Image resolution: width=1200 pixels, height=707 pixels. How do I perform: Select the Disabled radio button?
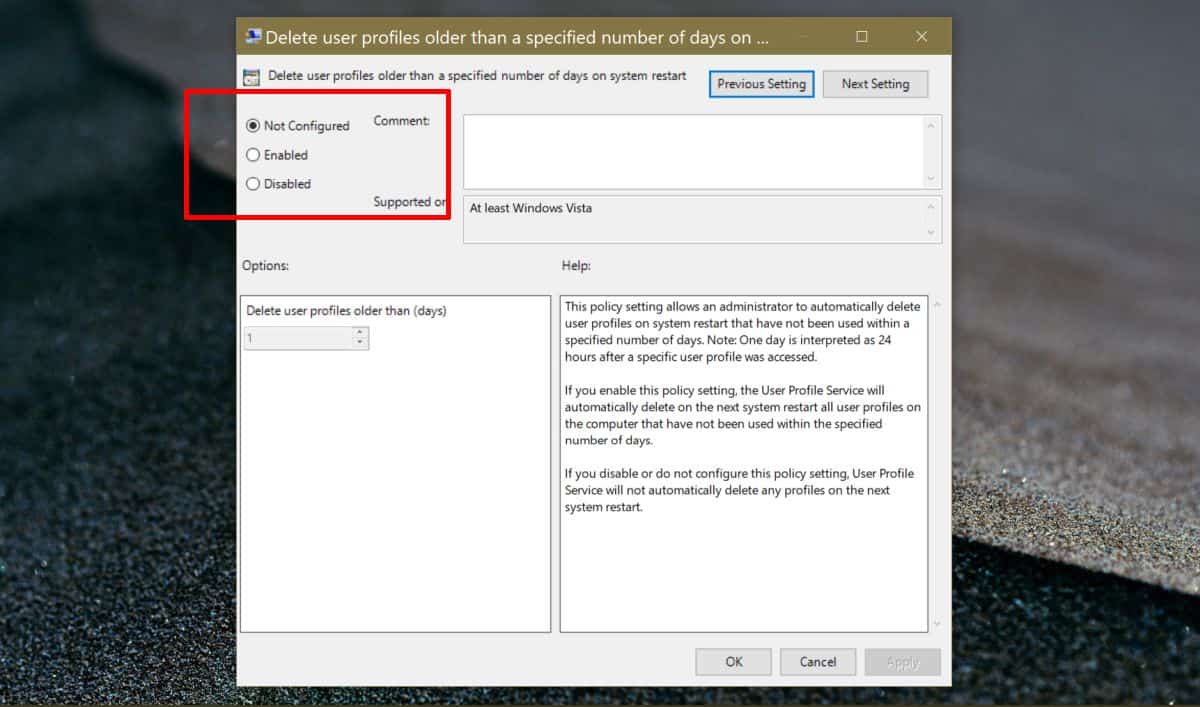tap(253, 184)
